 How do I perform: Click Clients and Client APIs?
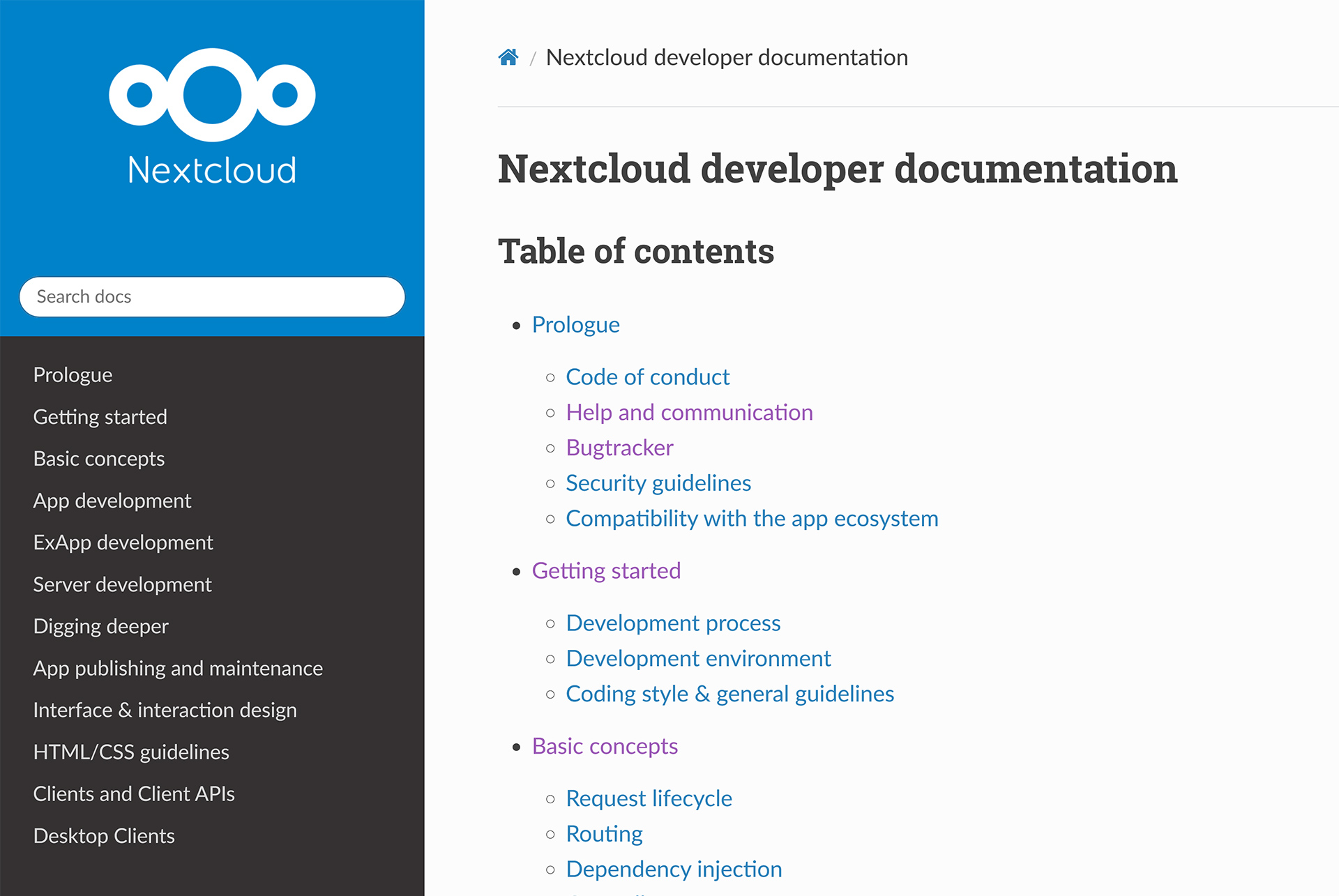134,794
